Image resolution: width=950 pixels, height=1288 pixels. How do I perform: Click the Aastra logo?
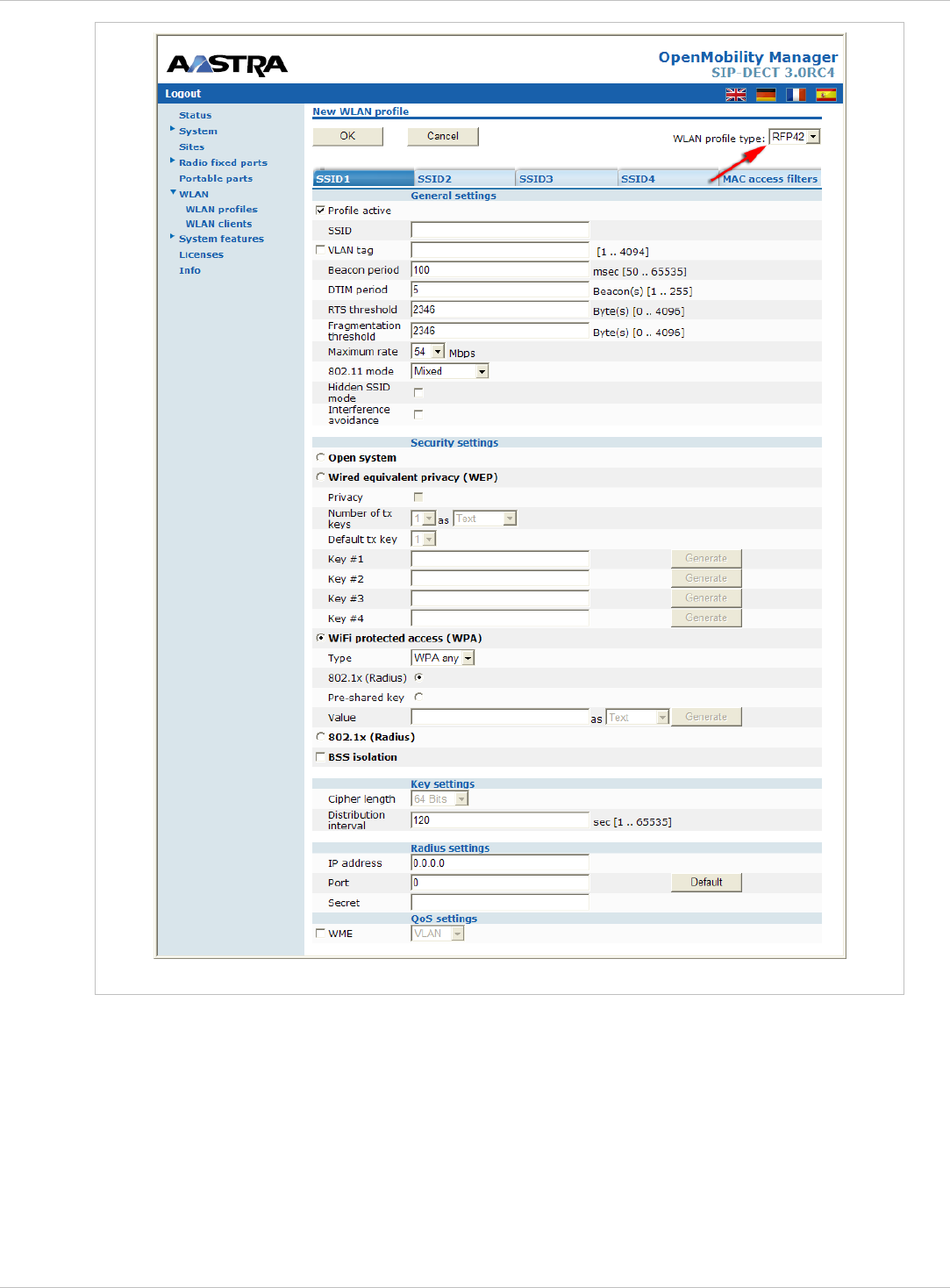tap(227, 65)
